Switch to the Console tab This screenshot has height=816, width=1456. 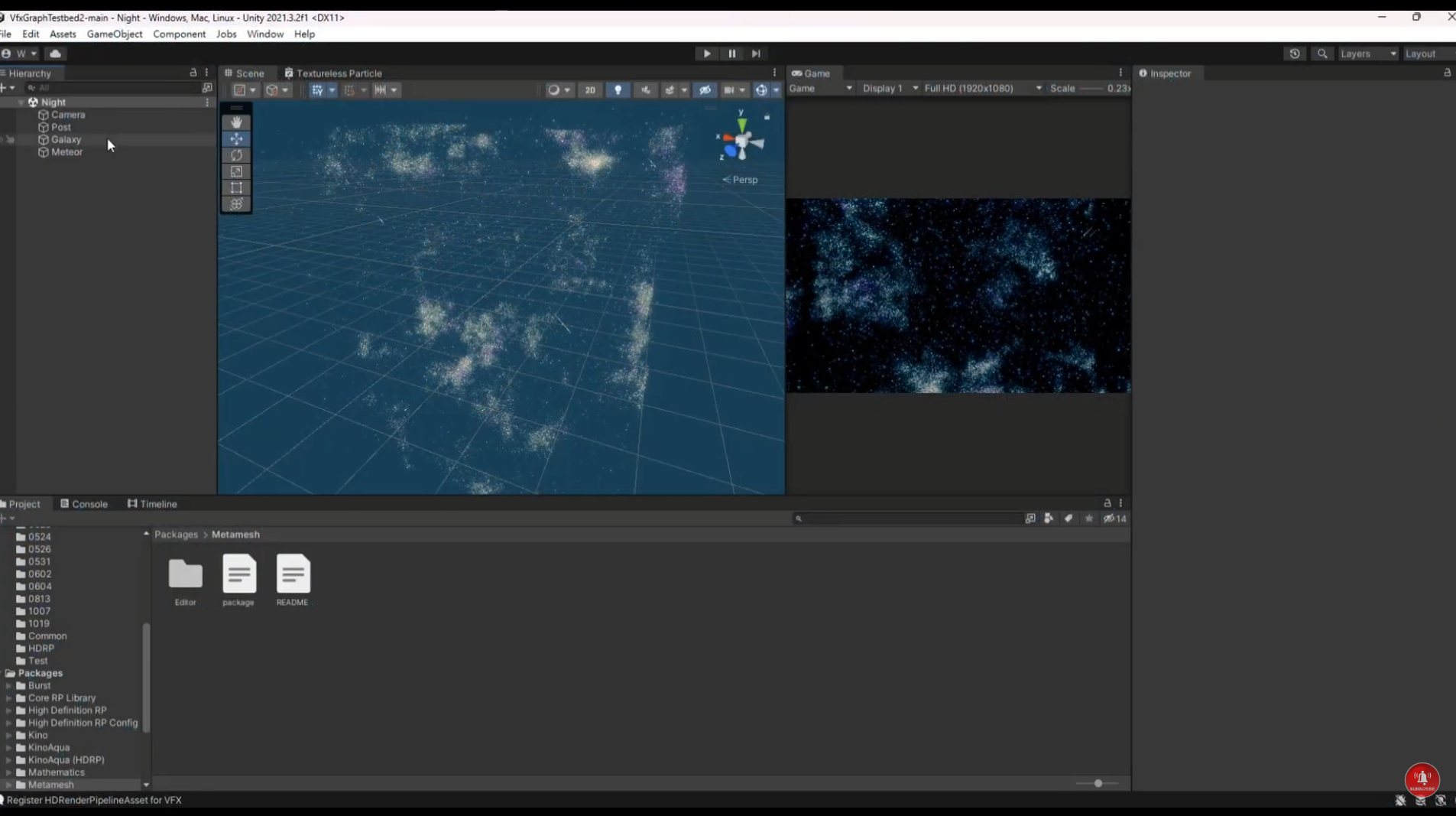(89, 503)
